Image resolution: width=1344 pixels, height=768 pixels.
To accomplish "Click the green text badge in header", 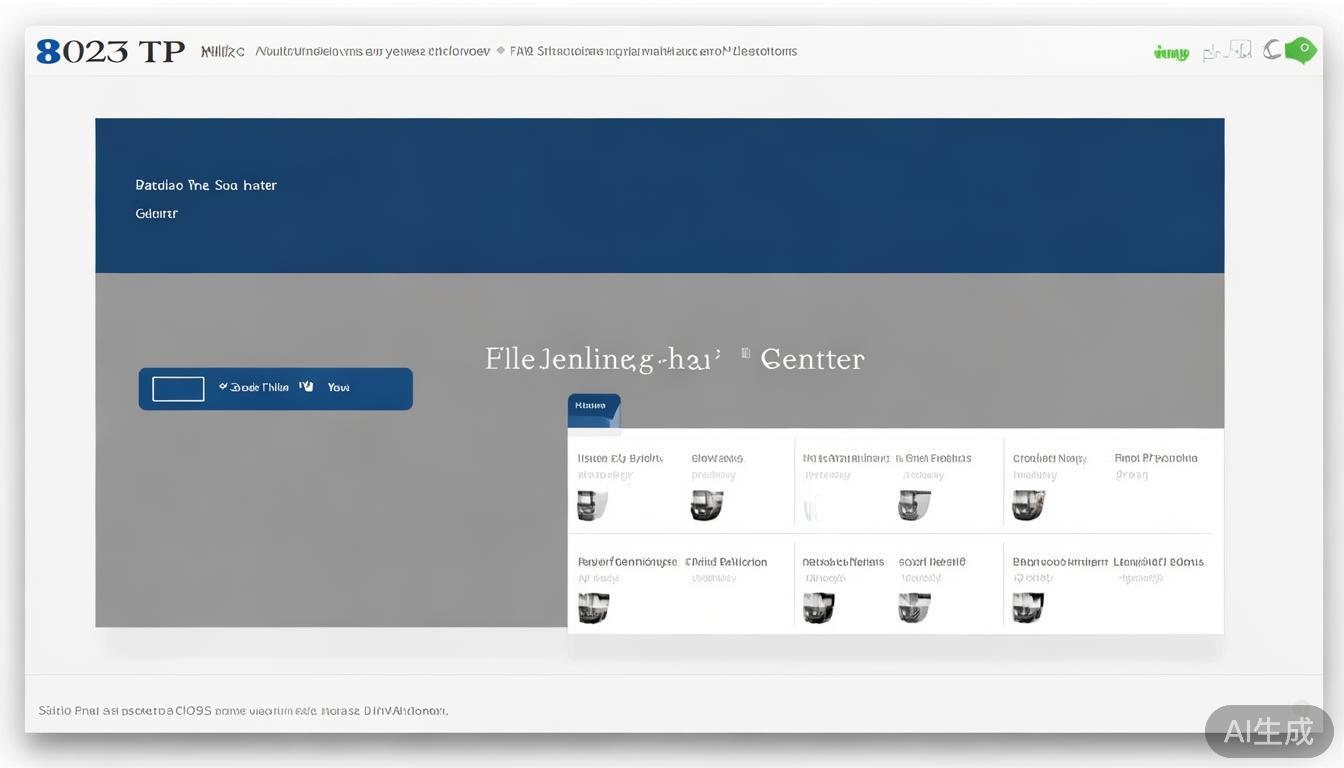I will click(x=1171, y=53).
